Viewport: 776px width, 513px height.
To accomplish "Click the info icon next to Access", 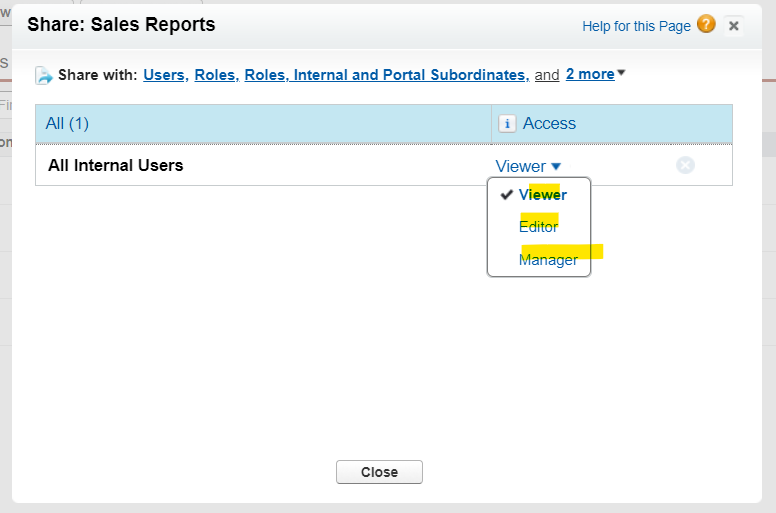I will pos(507,124).
